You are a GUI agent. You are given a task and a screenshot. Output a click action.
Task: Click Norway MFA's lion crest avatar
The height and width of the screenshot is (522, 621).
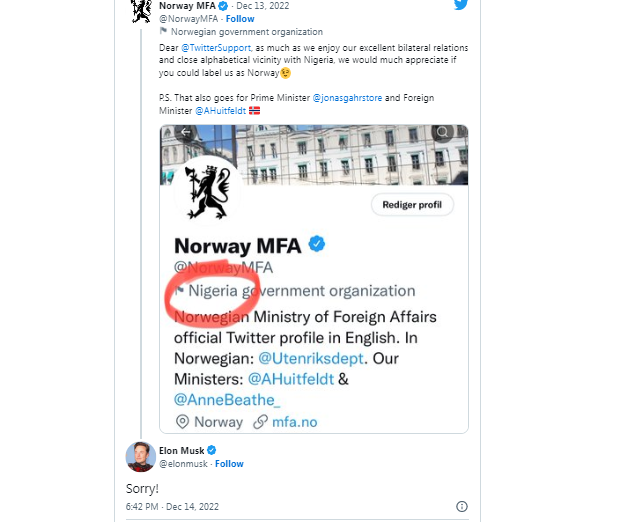[x=142, y=10]
